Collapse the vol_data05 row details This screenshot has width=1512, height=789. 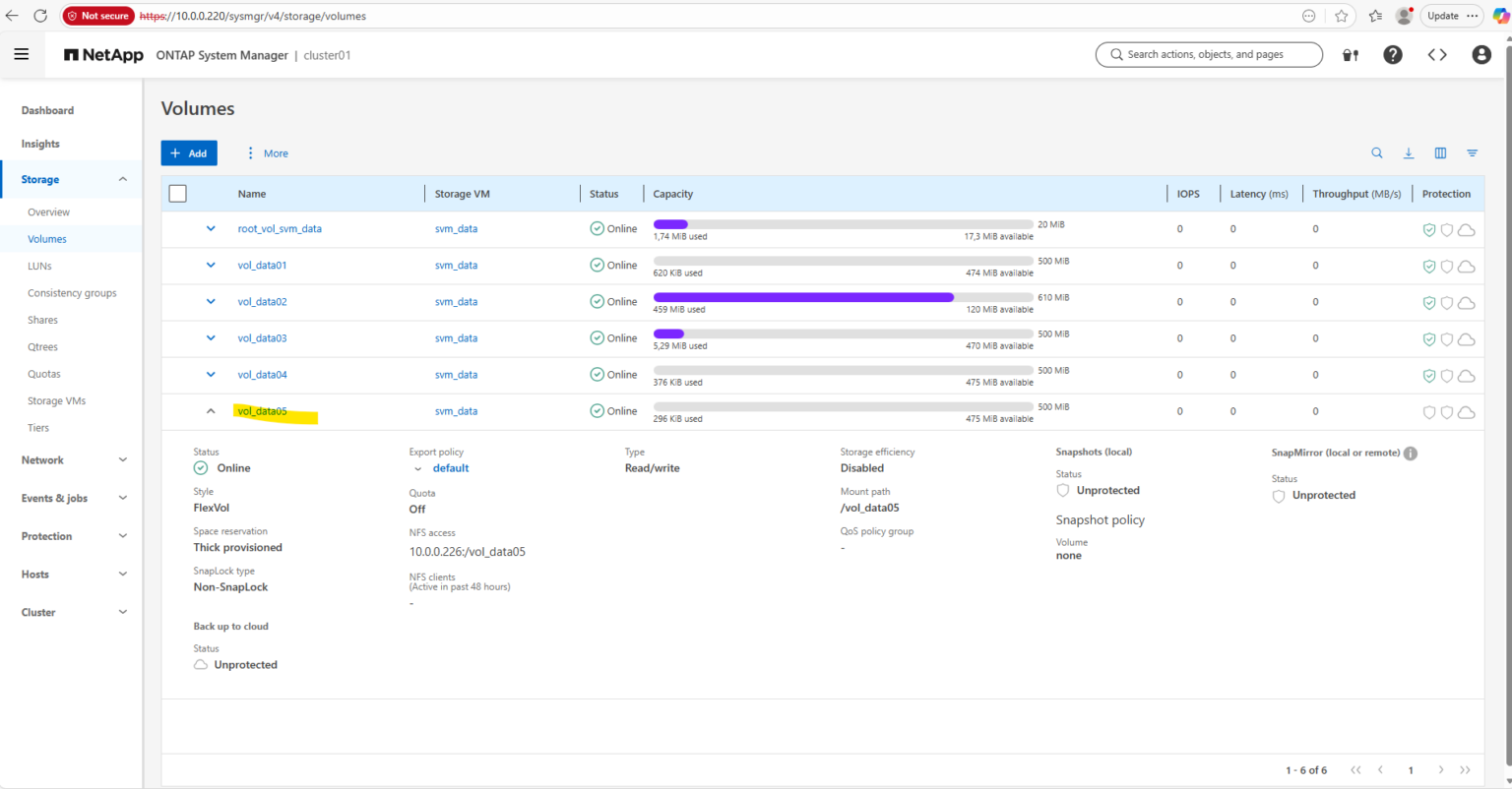click(x=210, y=410)
